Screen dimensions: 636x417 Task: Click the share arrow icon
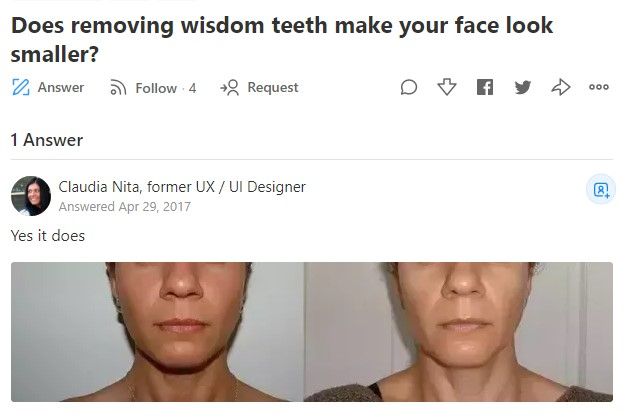[x=560, y=88]
